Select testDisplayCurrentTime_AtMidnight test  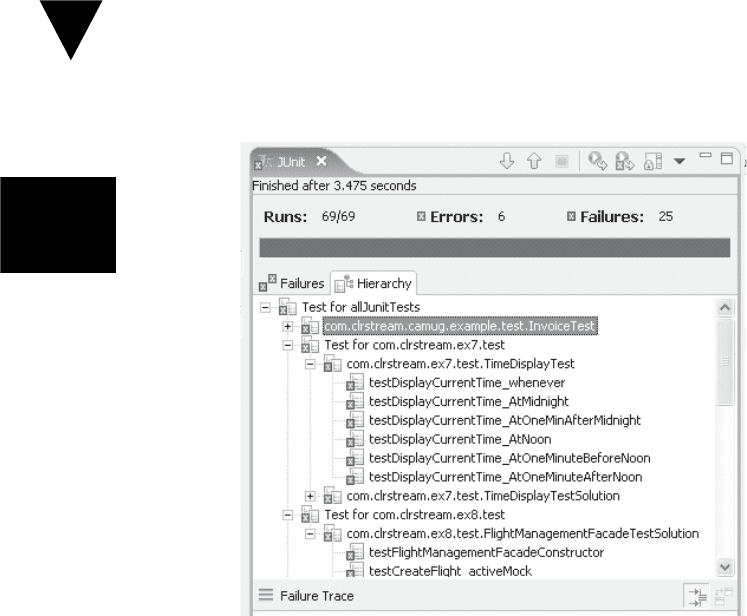tap(469, 401)
